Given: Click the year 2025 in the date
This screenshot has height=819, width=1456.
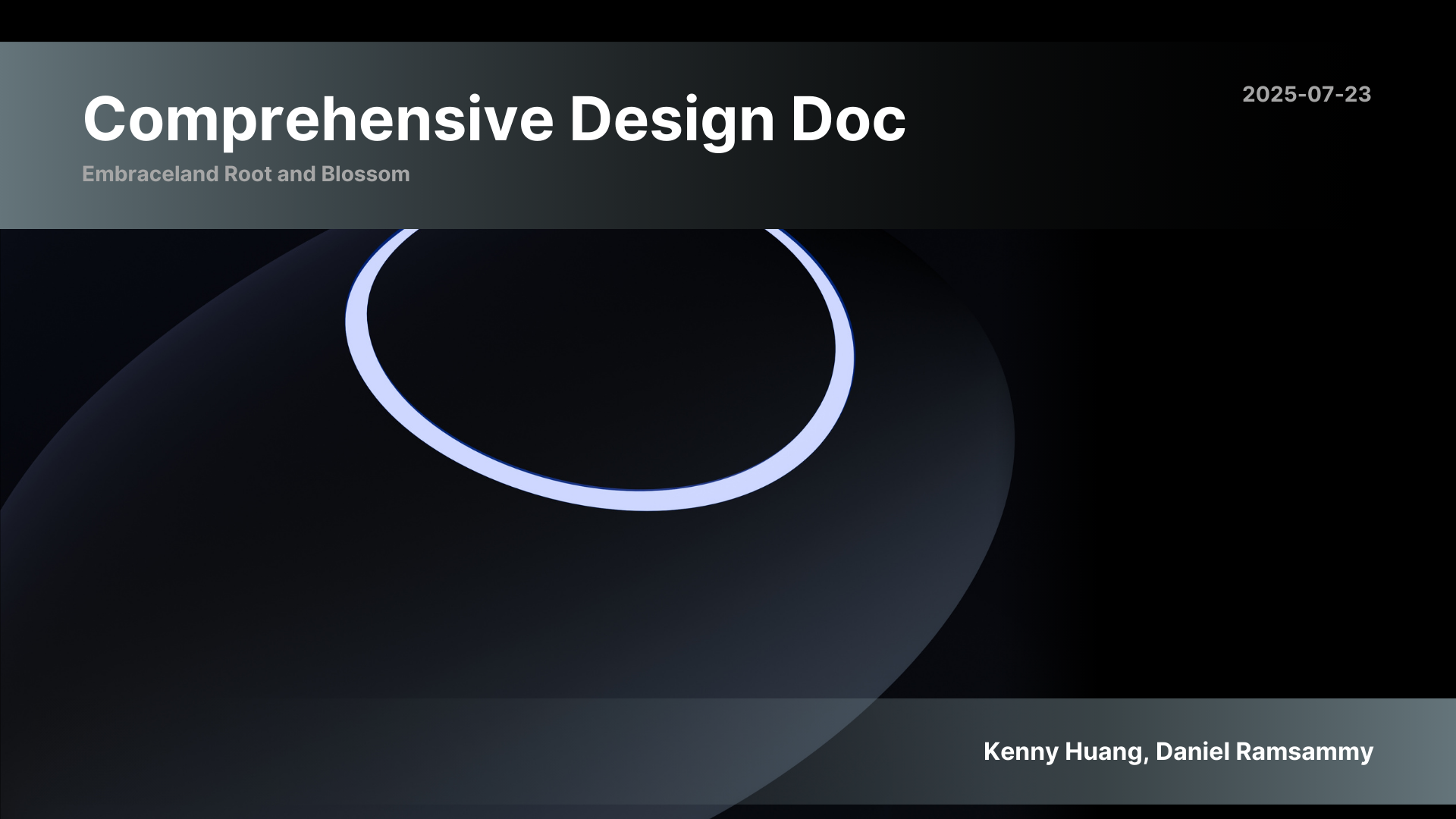Looking at the screenshot, I should [x=1266, y=96].
